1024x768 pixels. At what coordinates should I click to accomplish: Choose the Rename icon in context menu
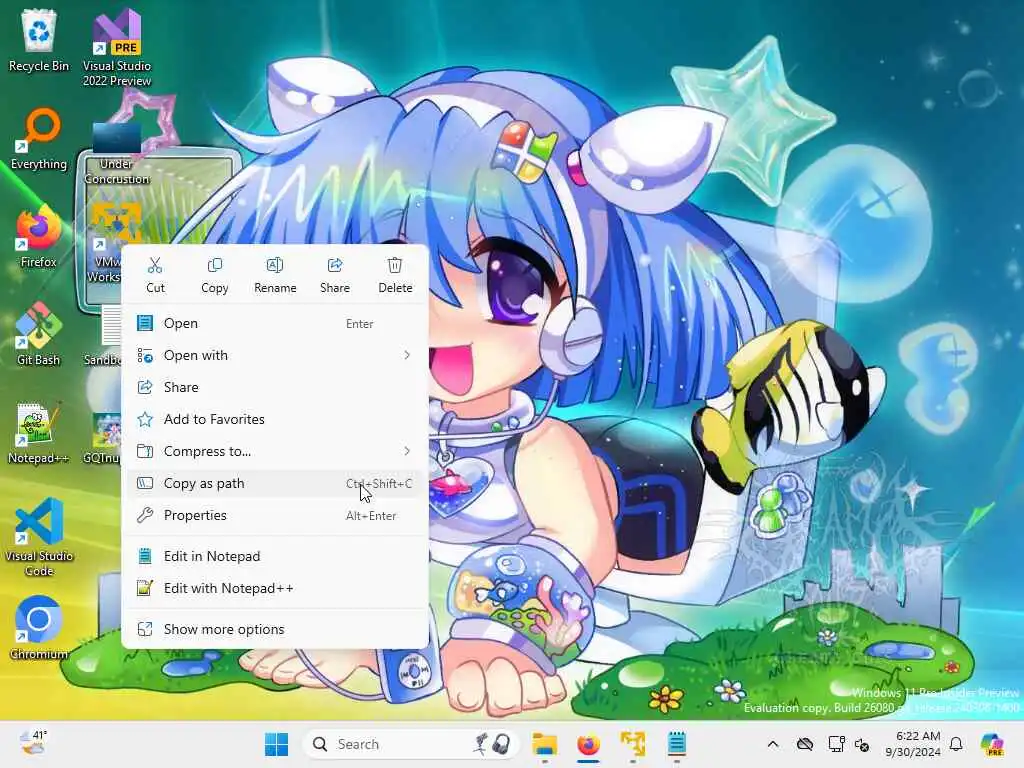coord(275,275)
